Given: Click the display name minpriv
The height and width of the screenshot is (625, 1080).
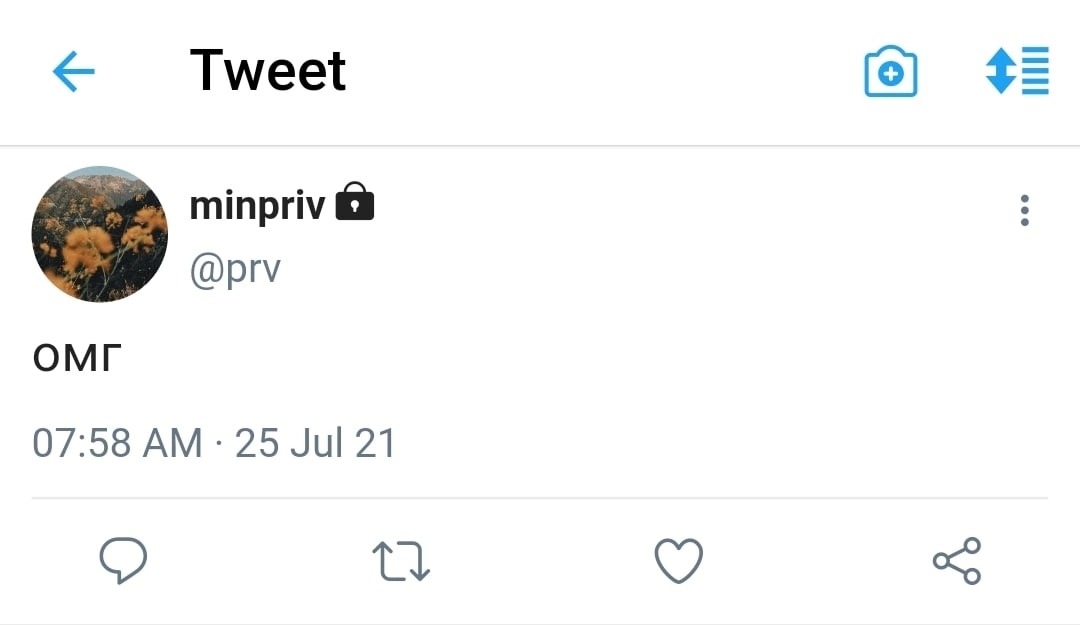Looking at the screenshot, I should 257,205.
